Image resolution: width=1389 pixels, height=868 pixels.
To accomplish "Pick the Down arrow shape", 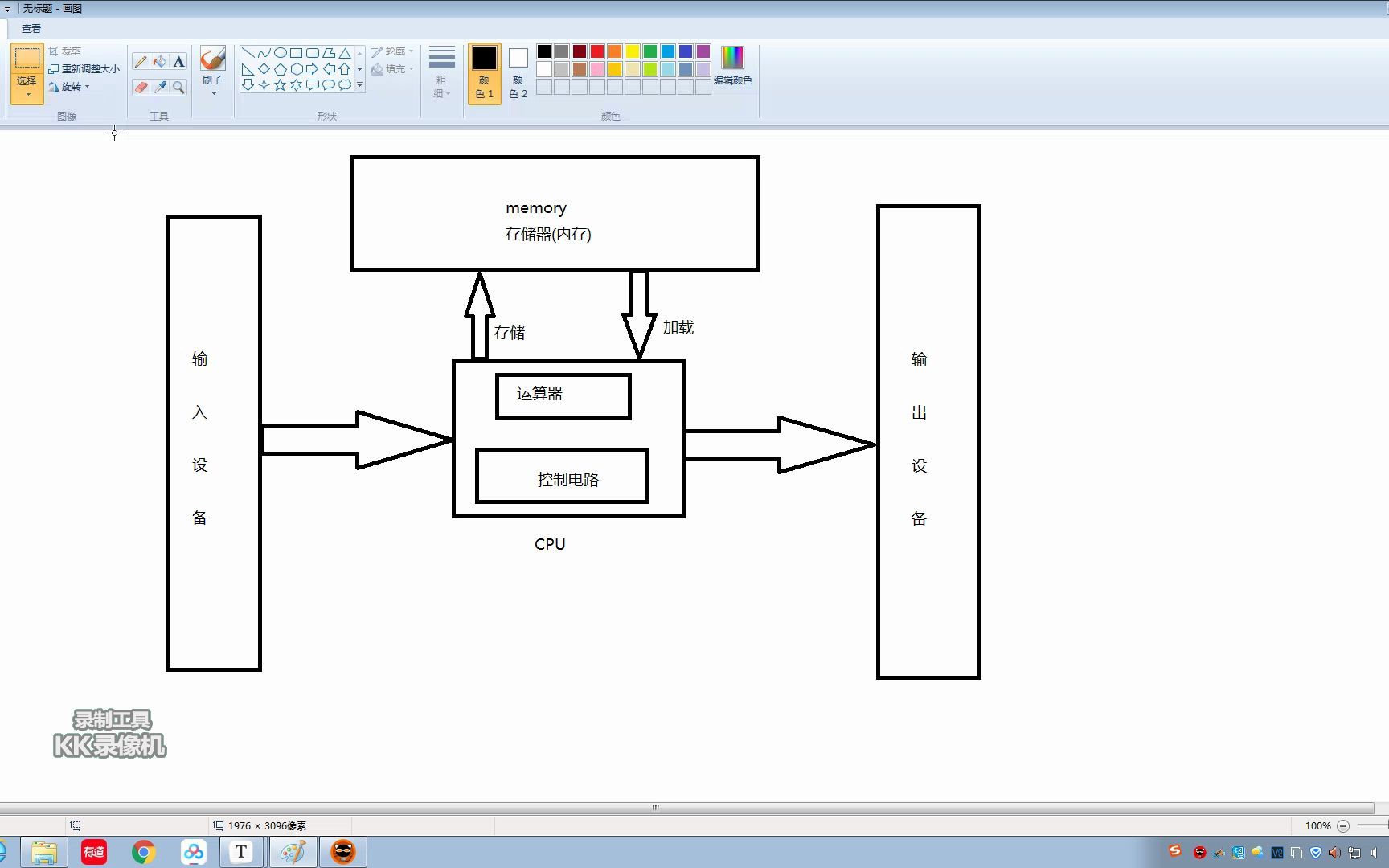I will [x=248, y=84].
